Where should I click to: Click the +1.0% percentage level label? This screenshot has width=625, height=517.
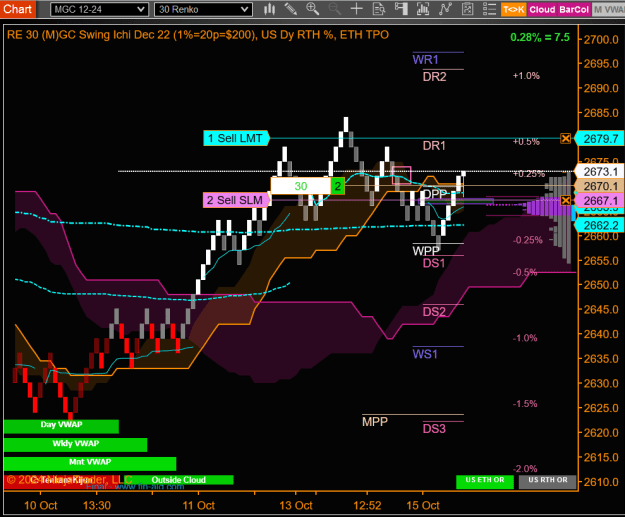tap(526, 75)
